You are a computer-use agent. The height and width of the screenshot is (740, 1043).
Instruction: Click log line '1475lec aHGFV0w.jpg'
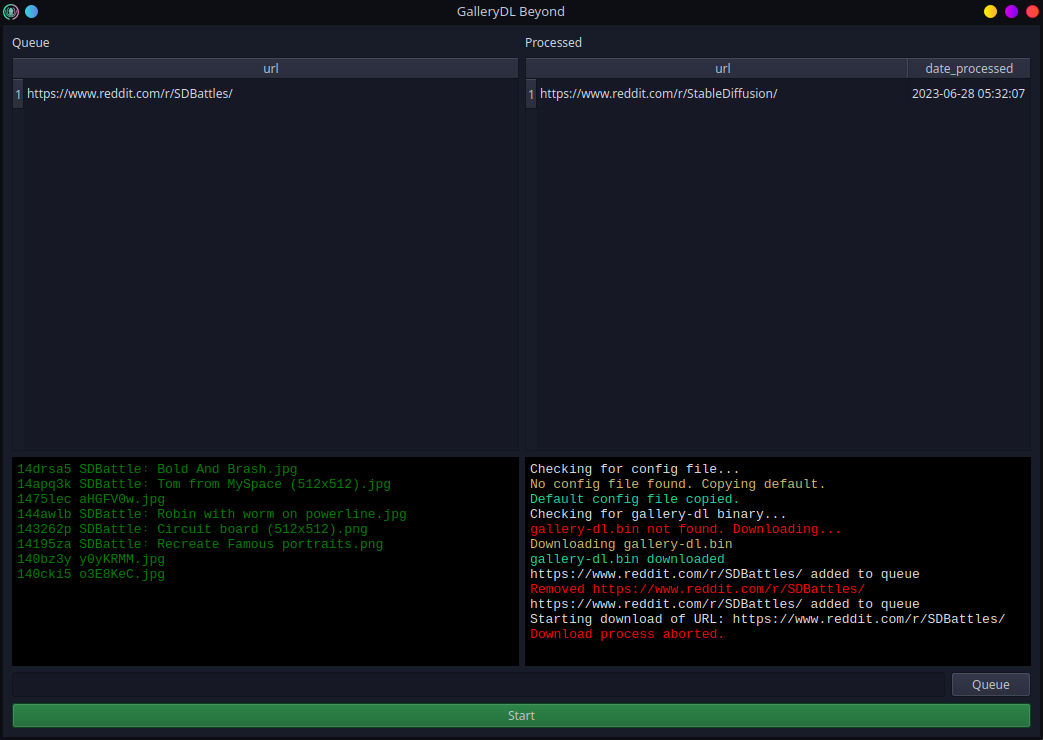tap(90, 499)
